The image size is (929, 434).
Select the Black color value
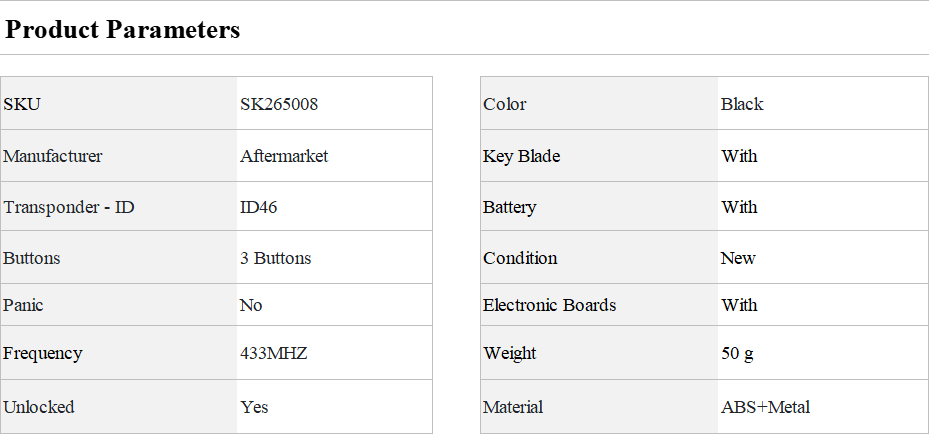point(742,104)
